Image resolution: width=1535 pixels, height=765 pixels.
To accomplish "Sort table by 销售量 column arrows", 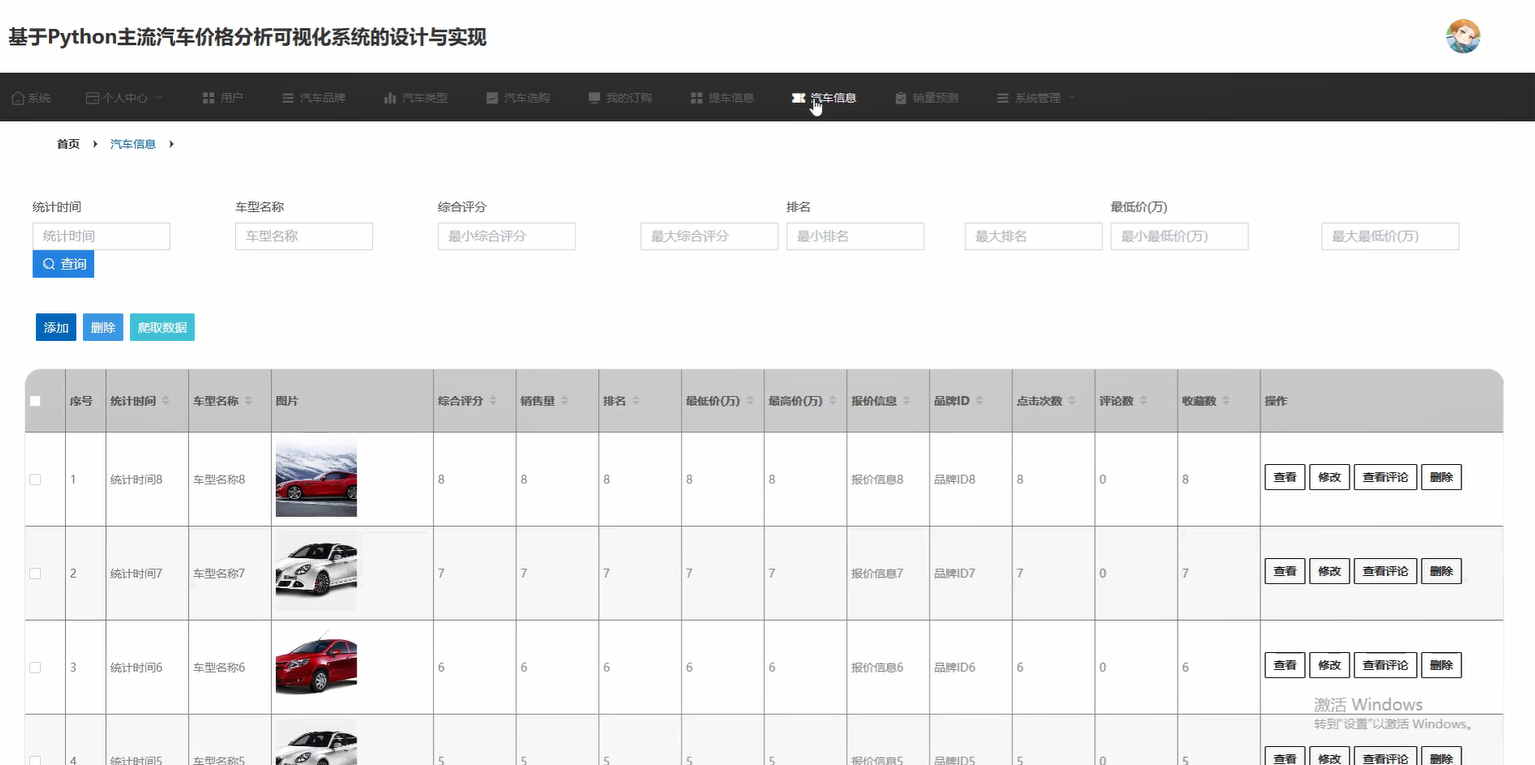I will [x=564, y=401].
